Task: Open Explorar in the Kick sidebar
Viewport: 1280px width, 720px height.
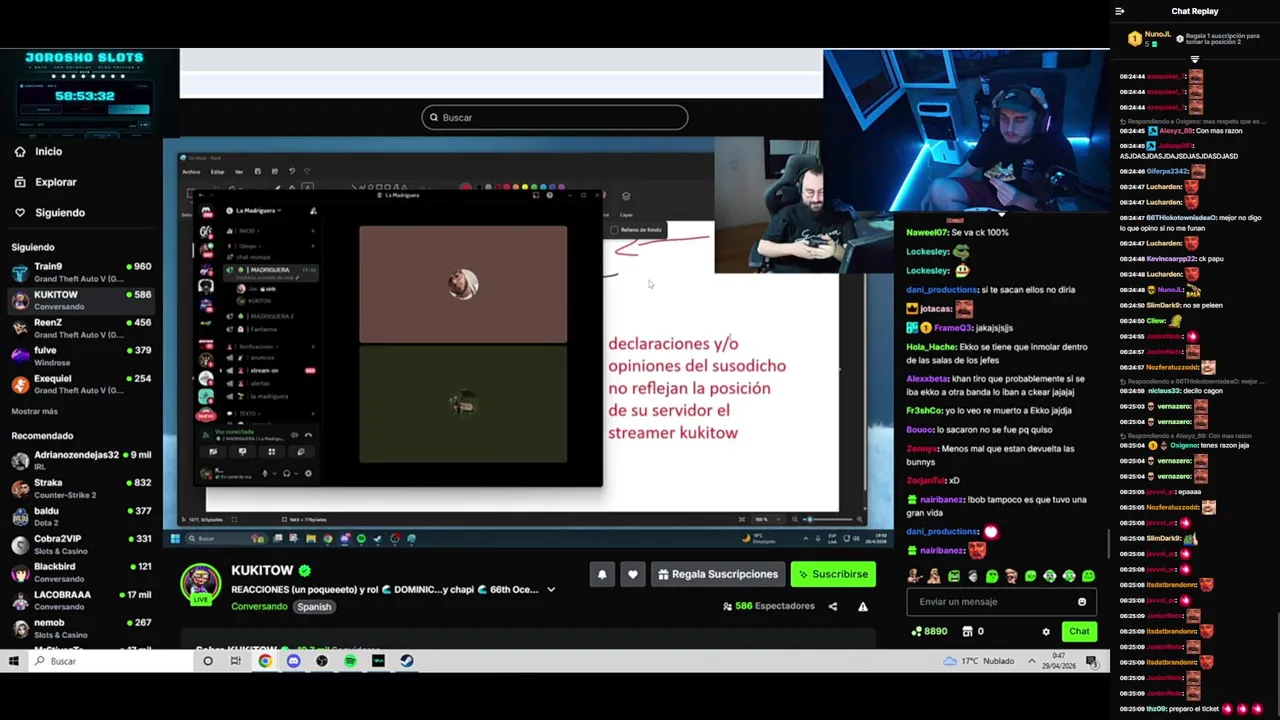Action: tap(55, 182)
